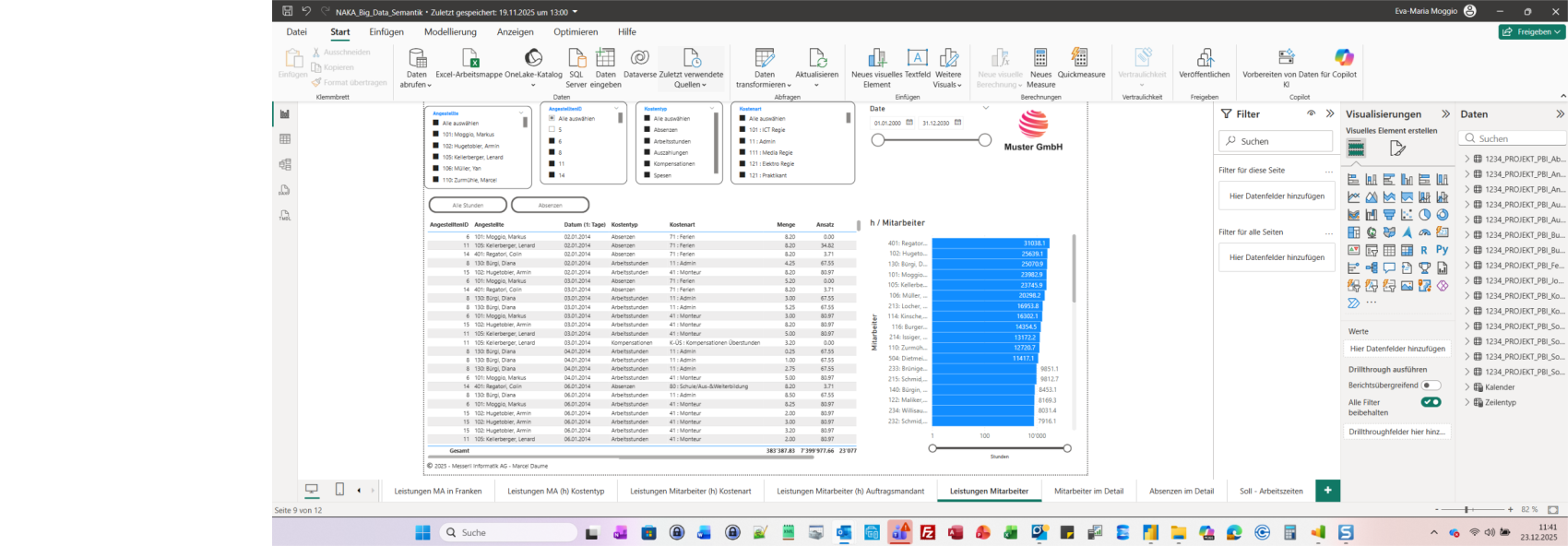Switch to Einfügen ribbon tab
The width and height of the screenshot is (1568, 546).
(386, 31)
